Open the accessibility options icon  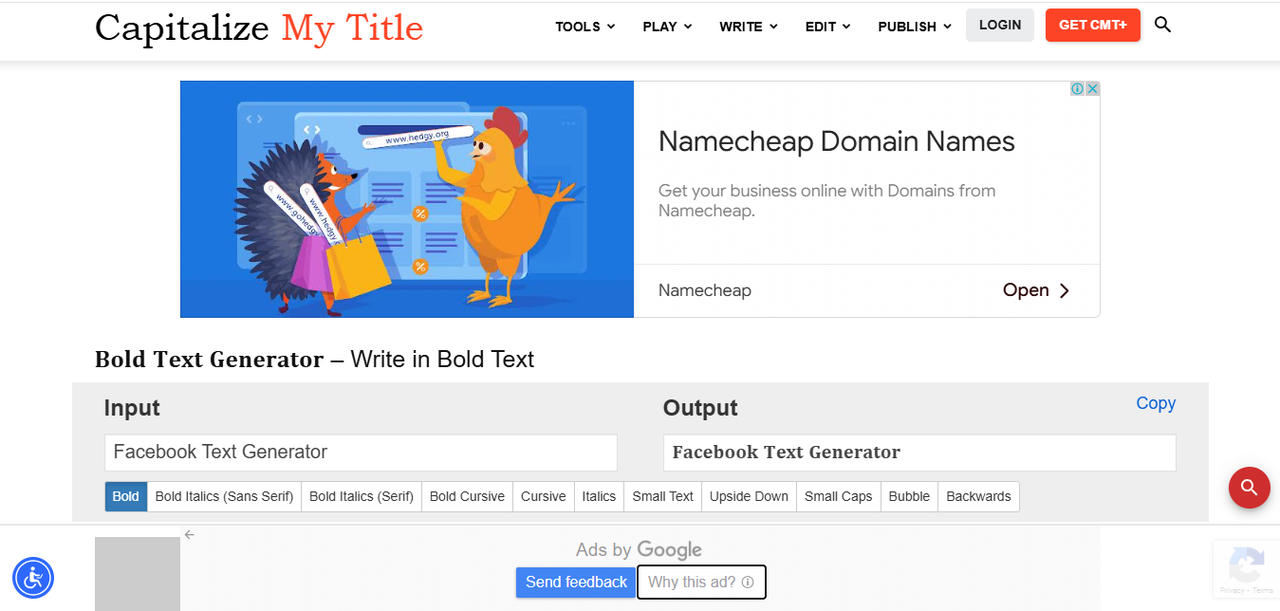point(33,577)
